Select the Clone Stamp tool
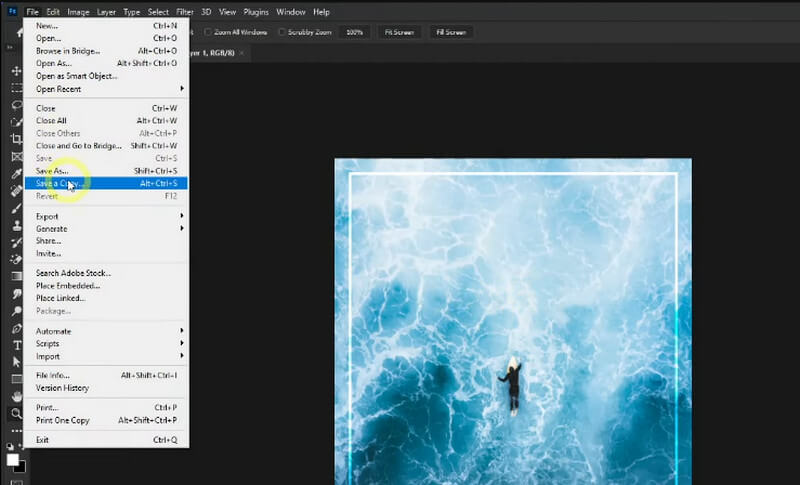The image size is (800, 485). [x=16, y=225]
